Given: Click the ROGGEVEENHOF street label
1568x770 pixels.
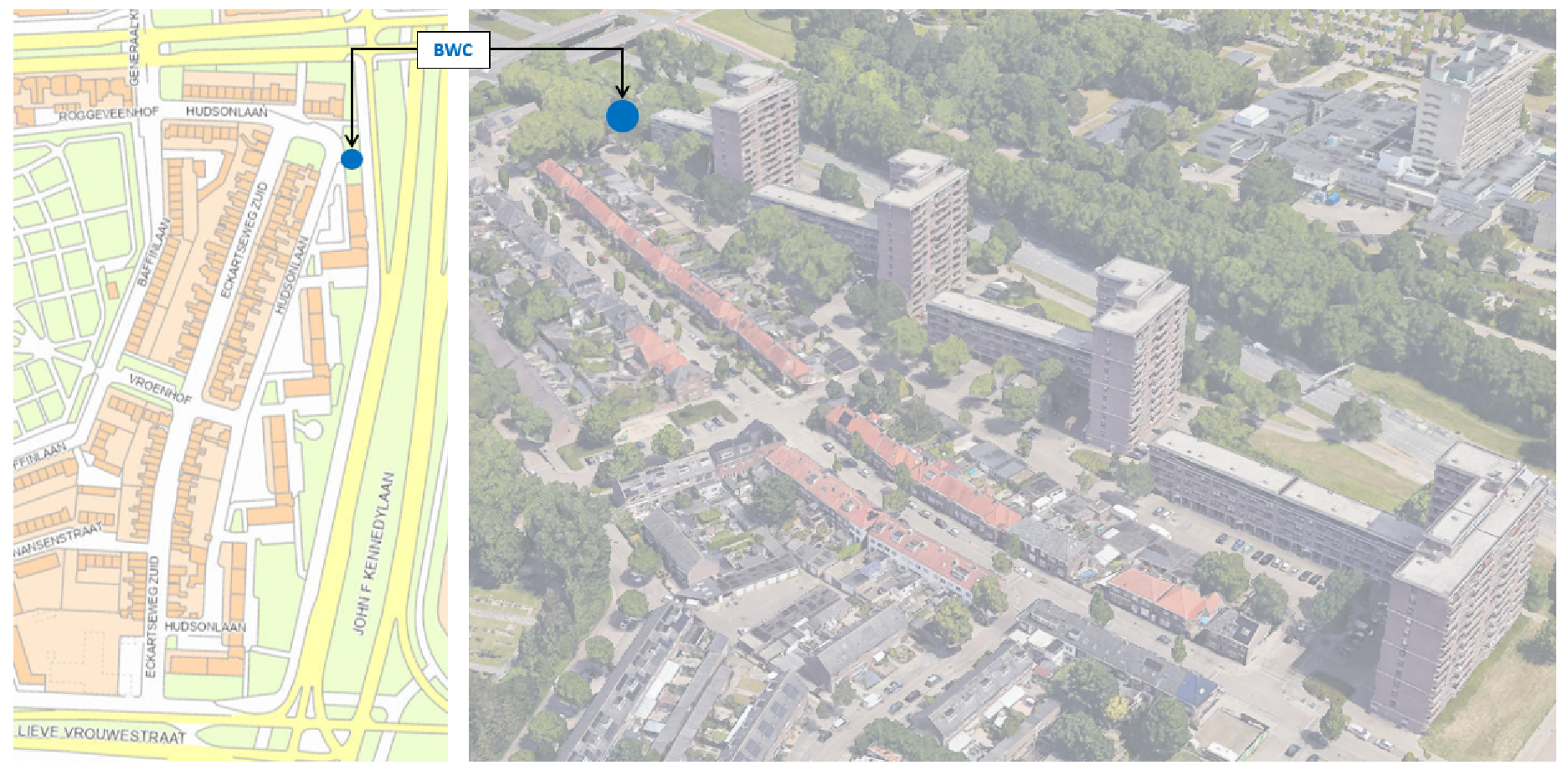Looking at the screenshot, I should tap(108, 114).
